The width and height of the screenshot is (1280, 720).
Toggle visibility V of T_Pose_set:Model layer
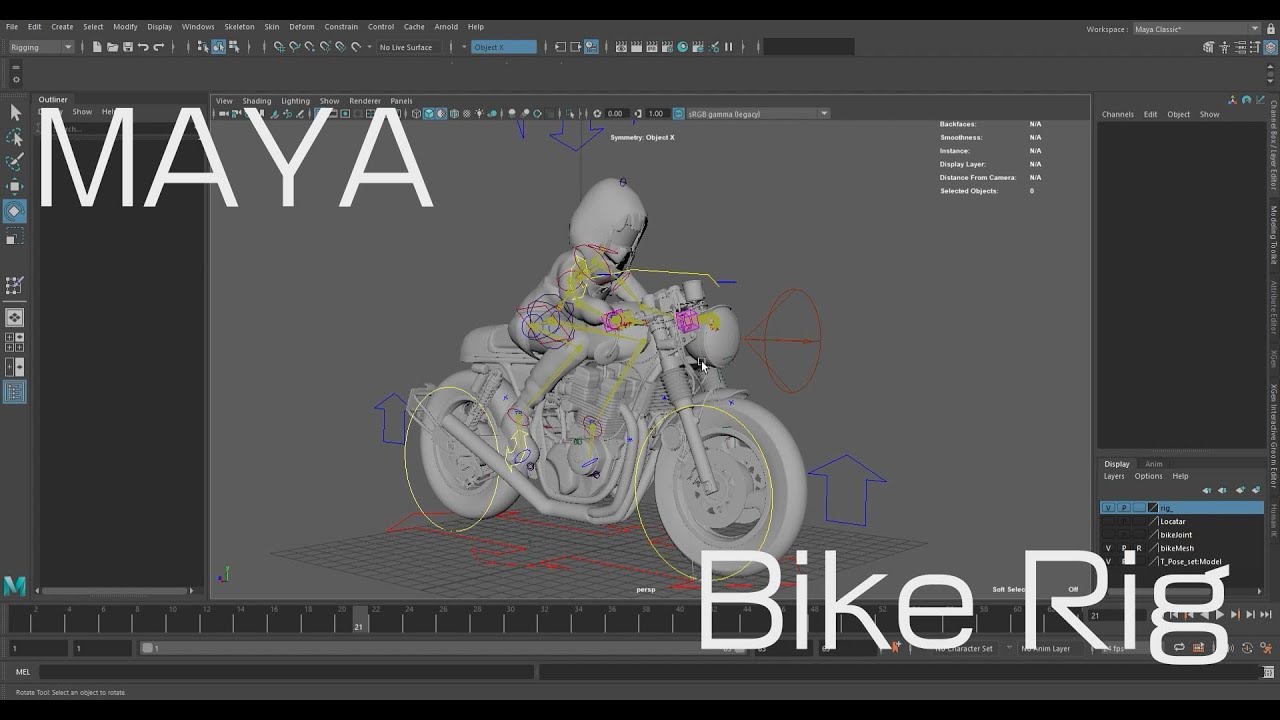click(x=1108, y=561)
